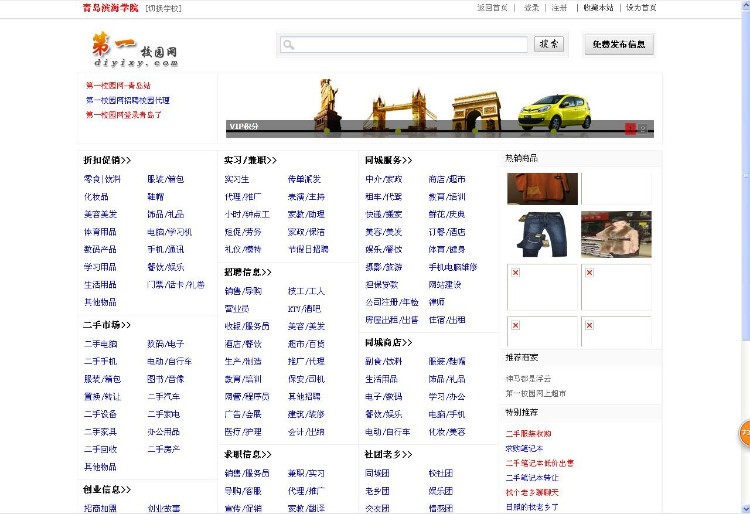Expand the 折扣促销>> section
Image resolution: width=750 pixels, height=514 pixels.
coord(107,160)
